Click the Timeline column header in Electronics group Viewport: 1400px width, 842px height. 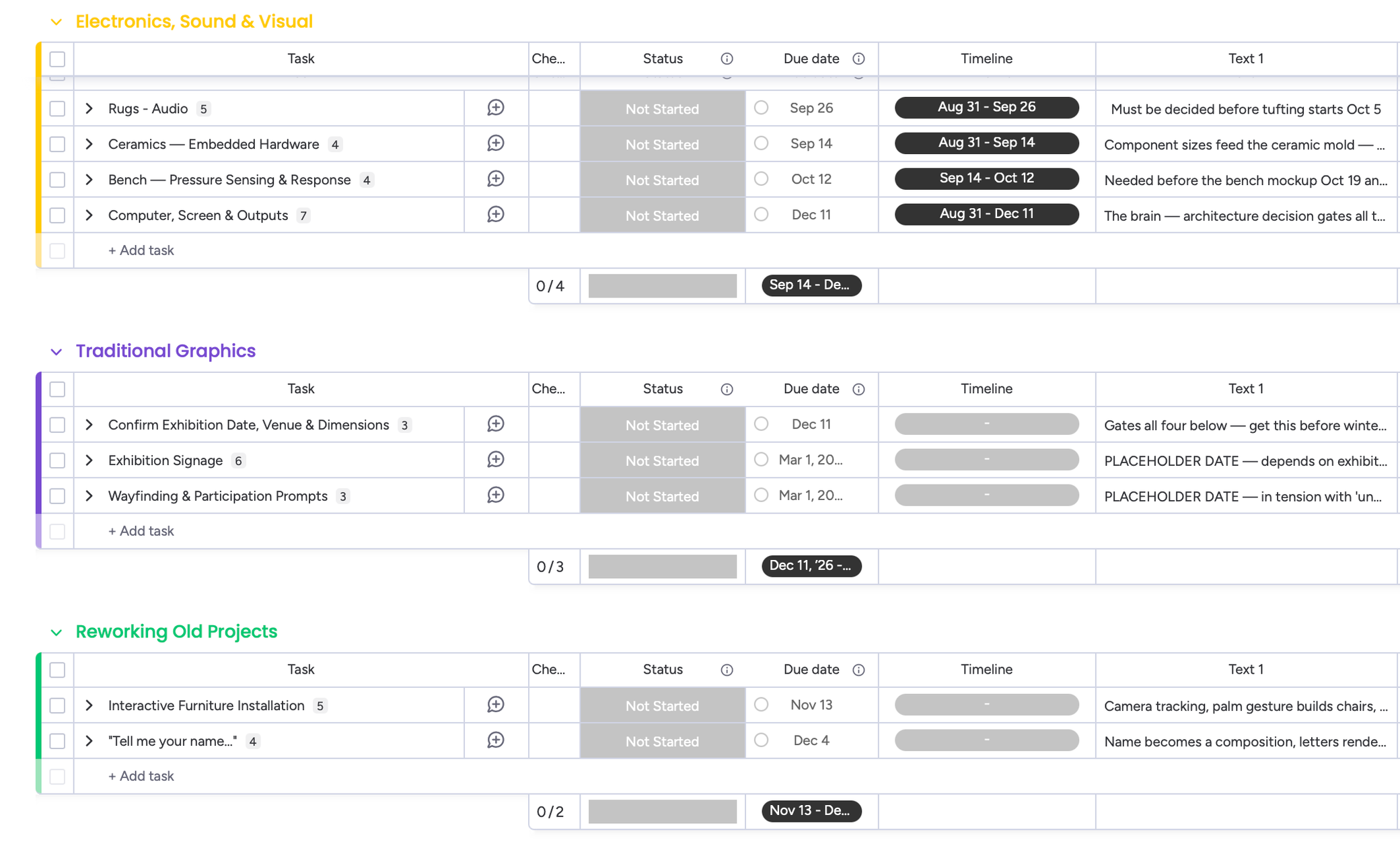pyautogui.click(x=986, y=59)
